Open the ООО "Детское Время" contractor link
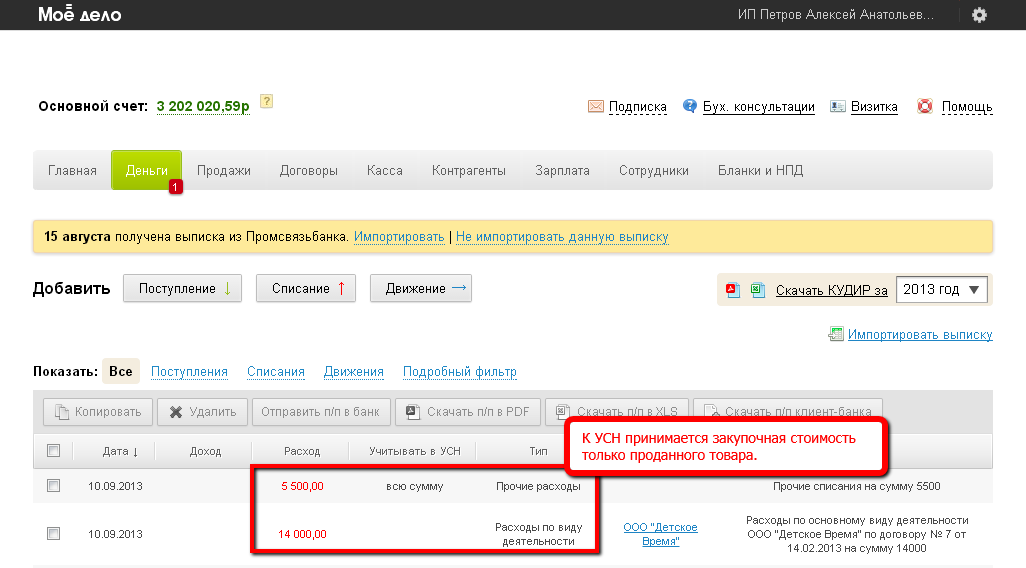 click(660, 534)
